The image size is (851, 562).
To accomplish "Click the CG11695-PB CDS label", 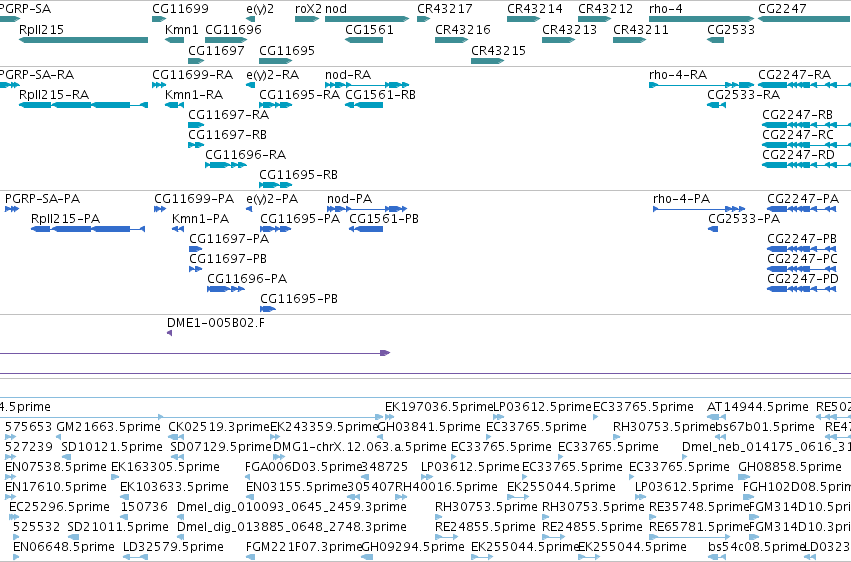I will (299, 299).
